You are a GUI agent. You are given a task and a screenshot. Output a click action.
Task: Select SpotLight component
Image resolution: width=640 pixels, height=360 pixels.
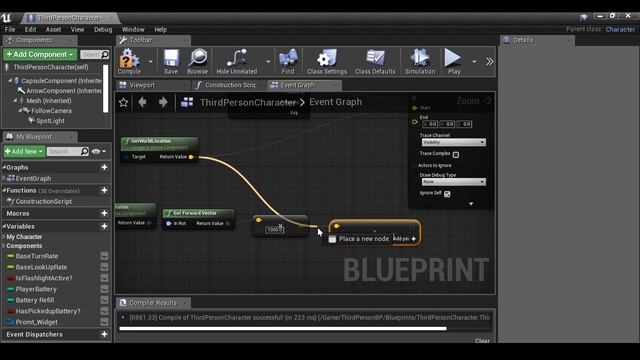click(51, 121)
